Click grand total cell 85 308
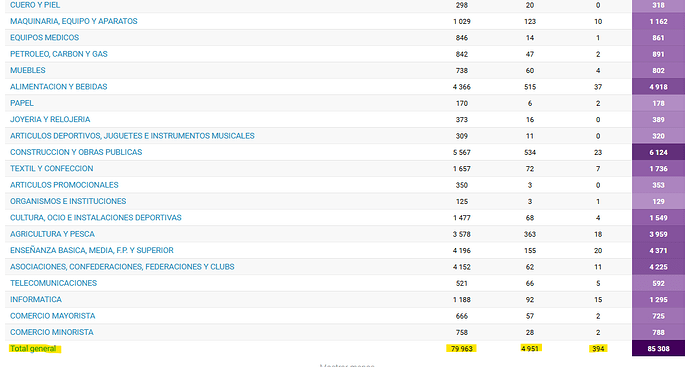Screen dimensions: 690x367 658,349
